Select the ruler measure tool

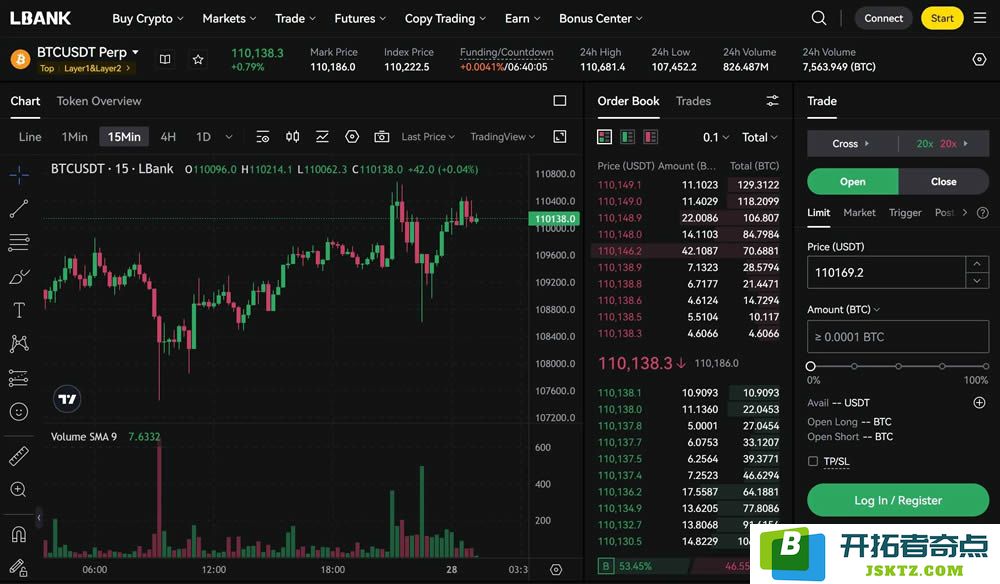point(19,456)
